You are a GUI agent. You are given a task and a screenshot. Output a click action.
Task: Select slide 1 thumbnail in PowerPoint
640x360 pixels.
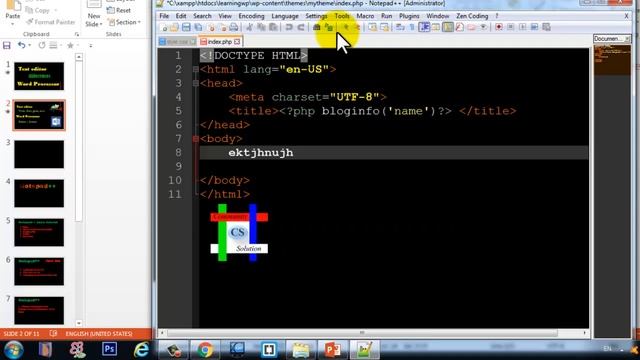click(x=39, y=76)
